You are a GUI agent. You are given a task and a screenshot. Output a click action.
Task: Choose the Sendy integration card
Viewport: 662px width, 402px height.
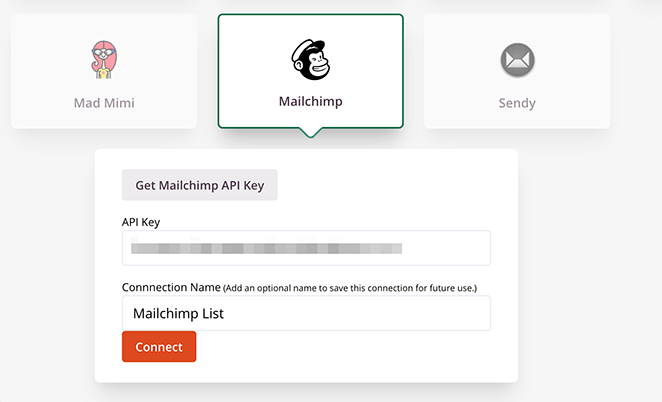517,71
